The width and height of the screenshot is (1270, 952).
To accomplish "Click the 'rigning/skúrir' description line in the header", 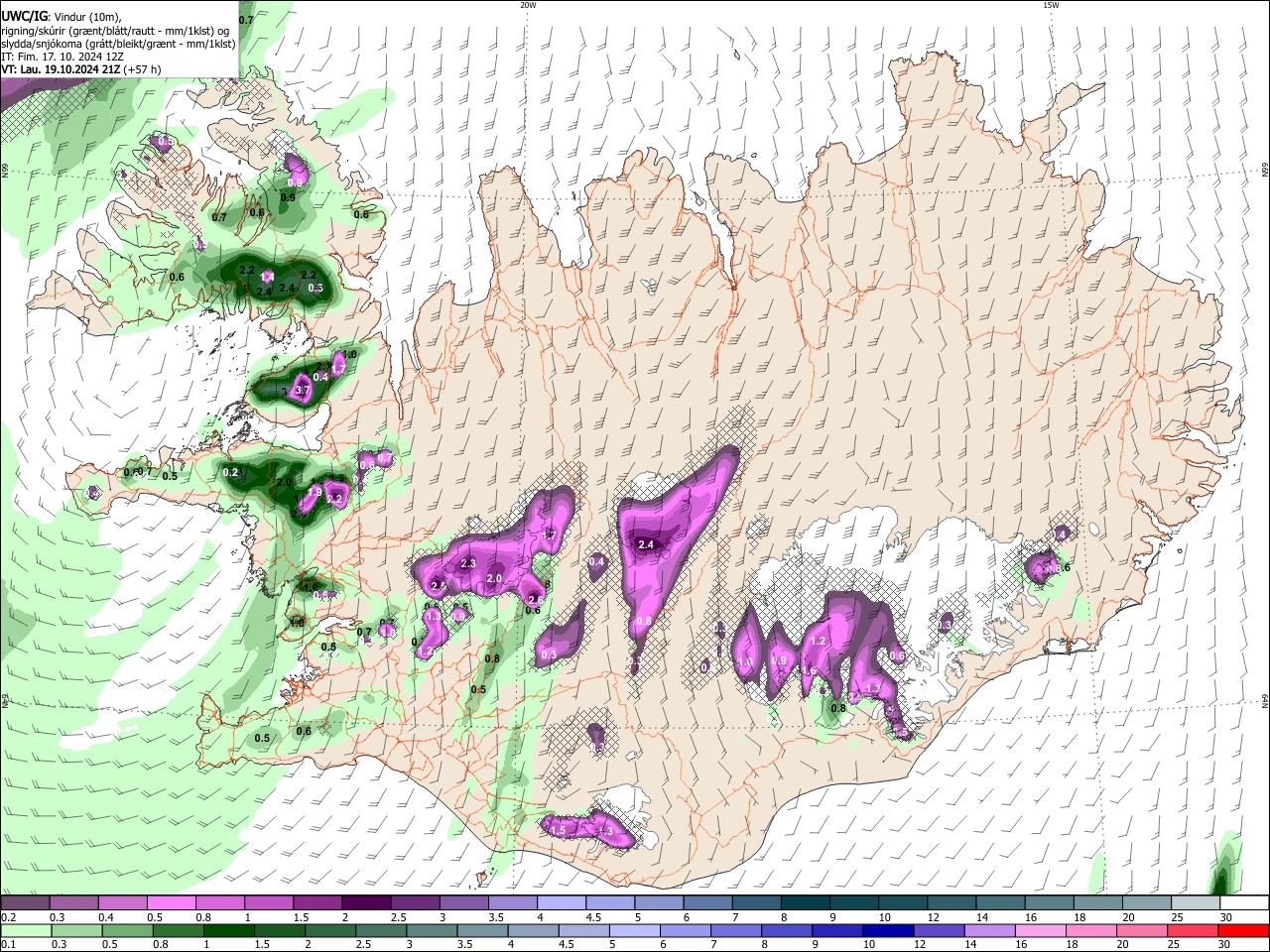I will 114,31.
